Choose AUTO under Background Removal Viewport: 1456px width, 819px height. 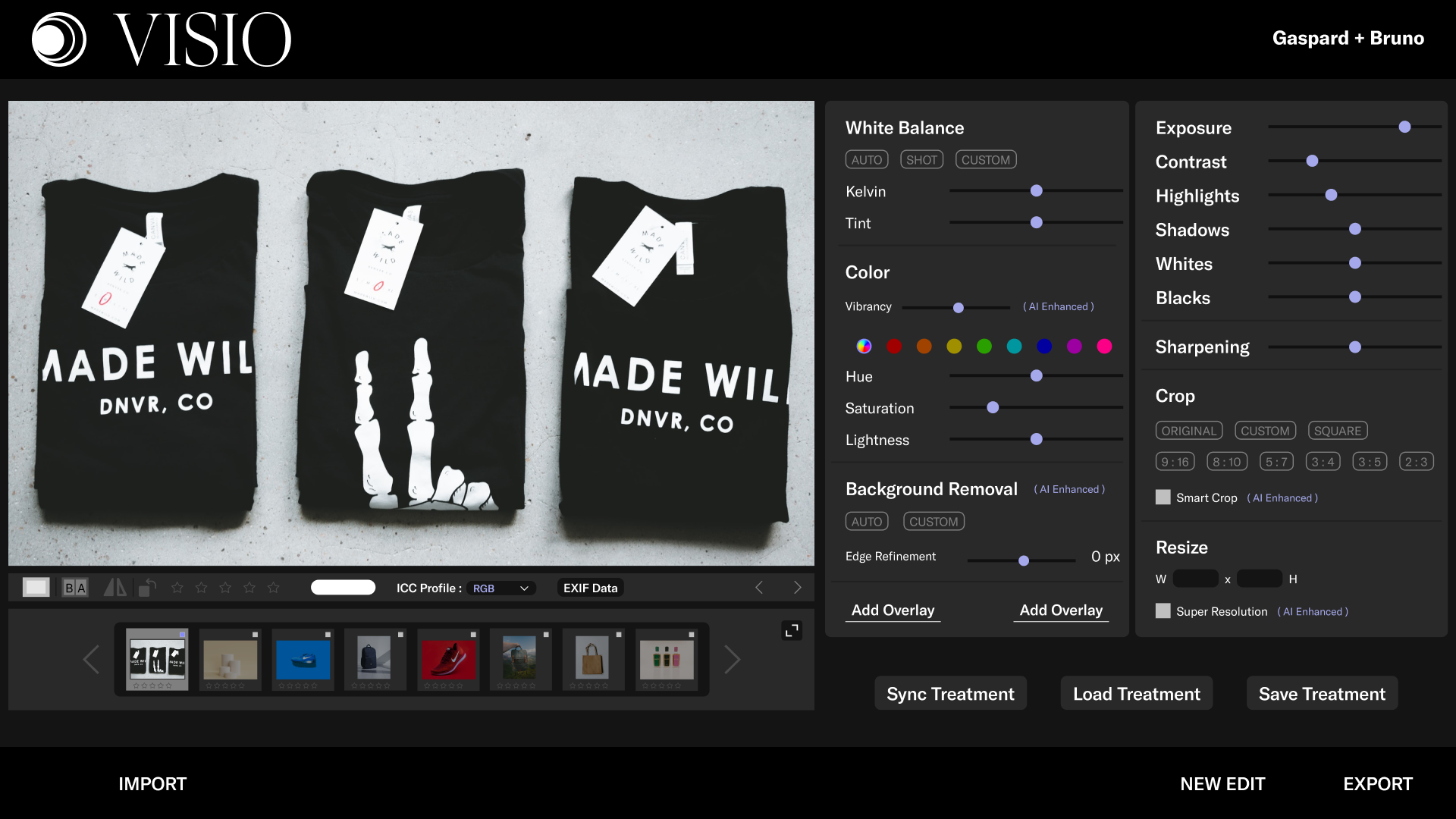pyautogui.click(x=867, y=522)
